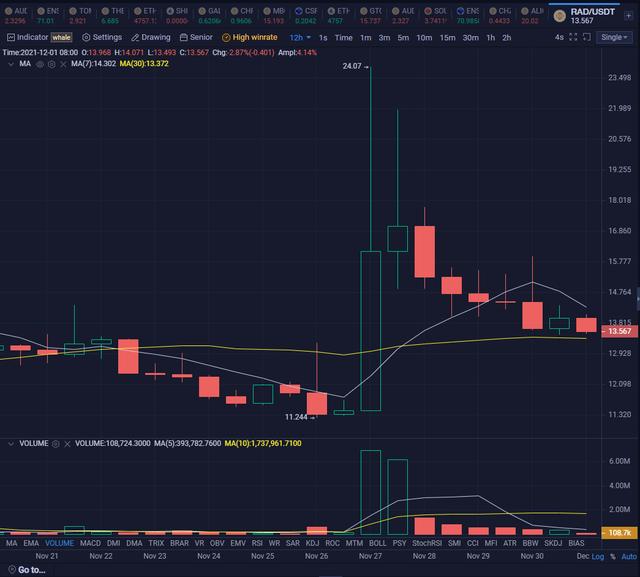
Task: Open chart Settings gear
Action: (x=86, y=37)
